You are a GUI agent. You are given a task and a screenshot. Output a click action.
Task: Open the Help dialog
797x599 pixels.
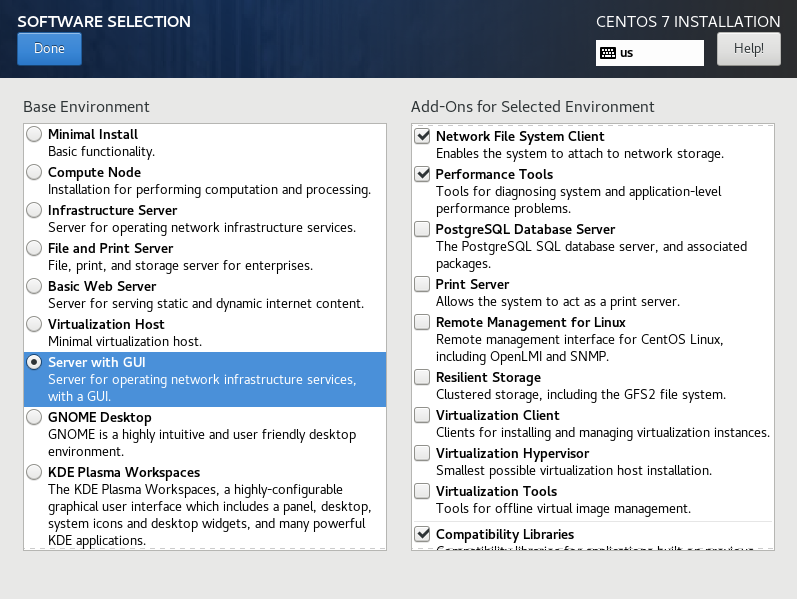(x=748, y=48)
